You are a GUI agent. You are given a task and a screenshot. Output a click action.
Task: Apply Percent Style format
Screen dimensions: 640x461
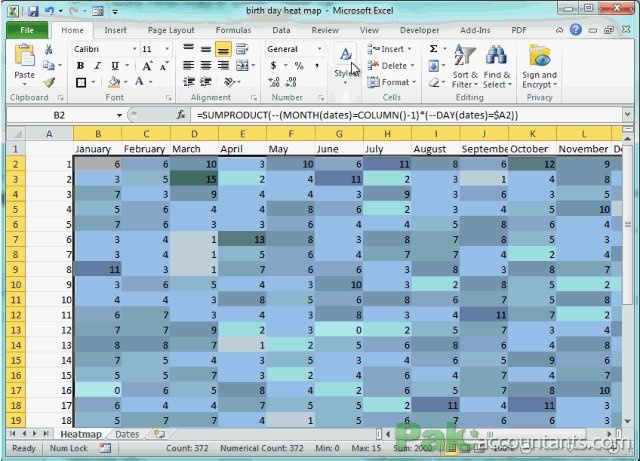point(299,65)
